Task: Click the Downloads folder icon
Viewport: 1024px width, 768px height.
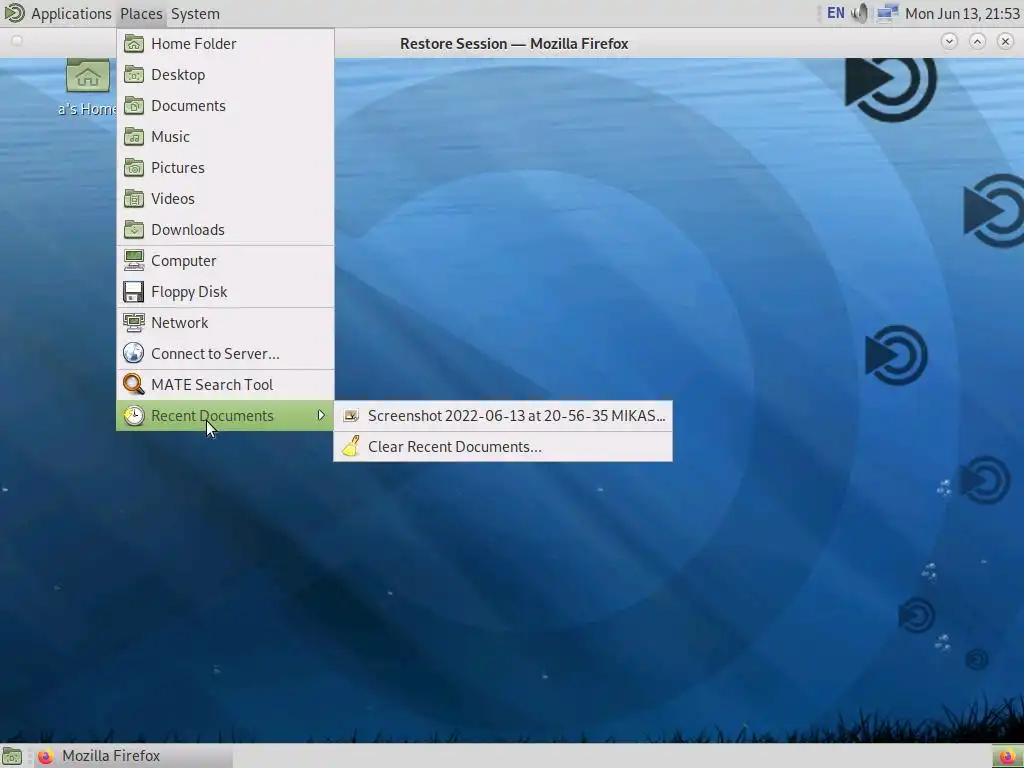Action: coord(134,230)
